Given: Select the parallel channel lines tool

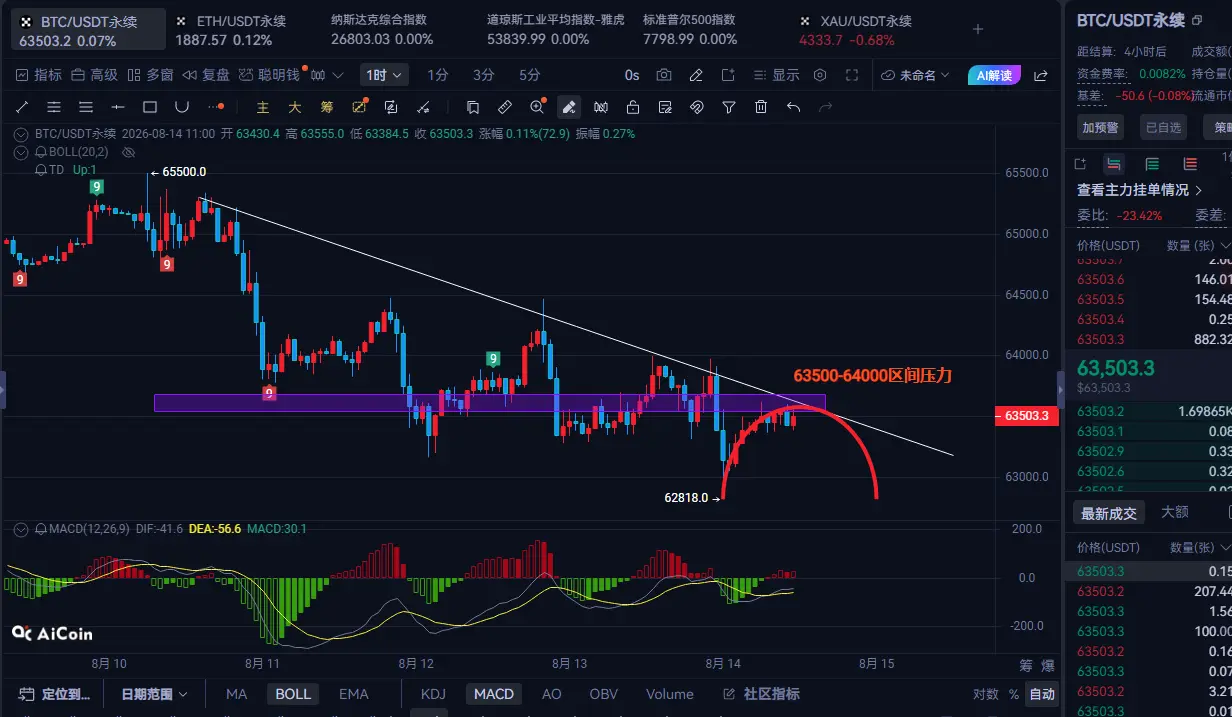Looking at the screenshot, I should (x=54, y=107).
